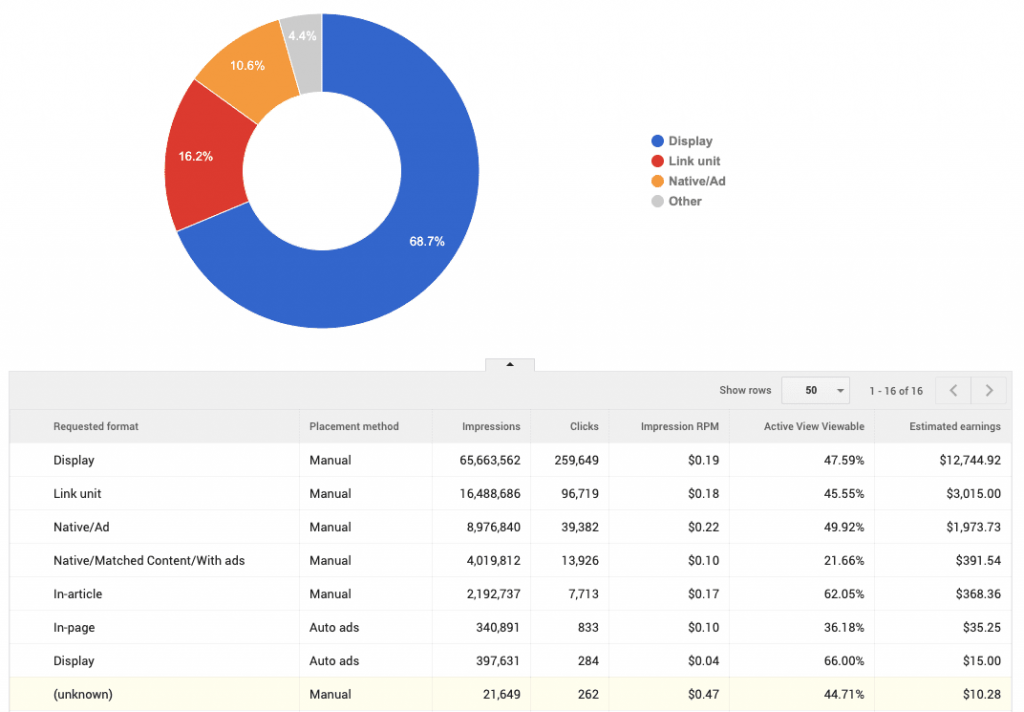
Task: Sort by Estimated earnings column header
Action: coord(955,427)
